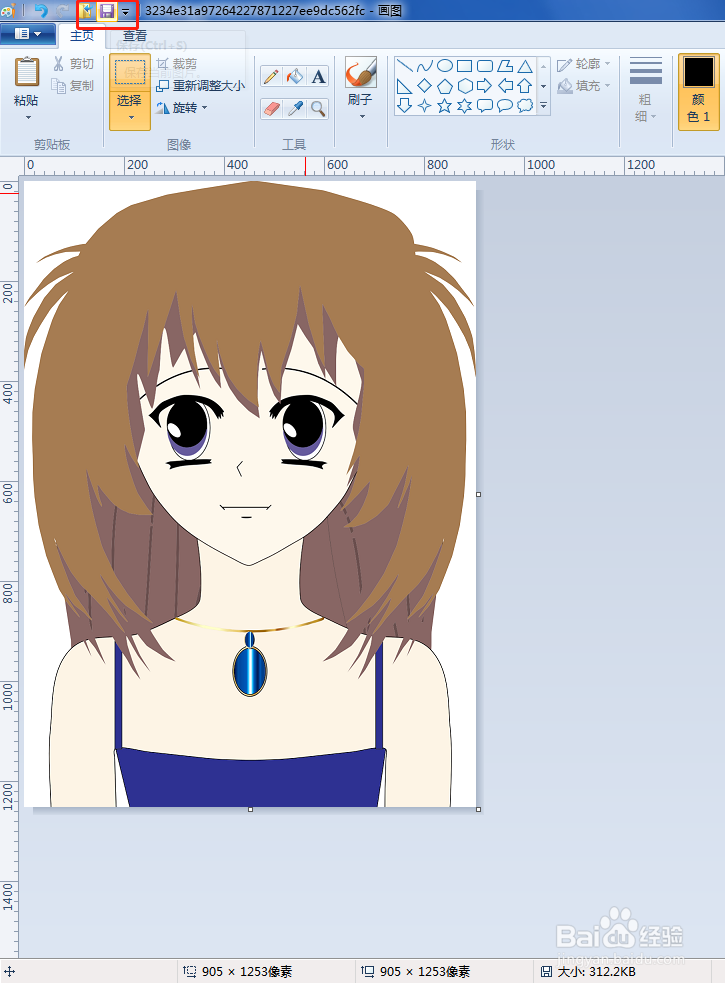Click 剪切 cut button
The height and width of the screenshot is (984, 725).
pyautogui.click(x=73, y=64)
